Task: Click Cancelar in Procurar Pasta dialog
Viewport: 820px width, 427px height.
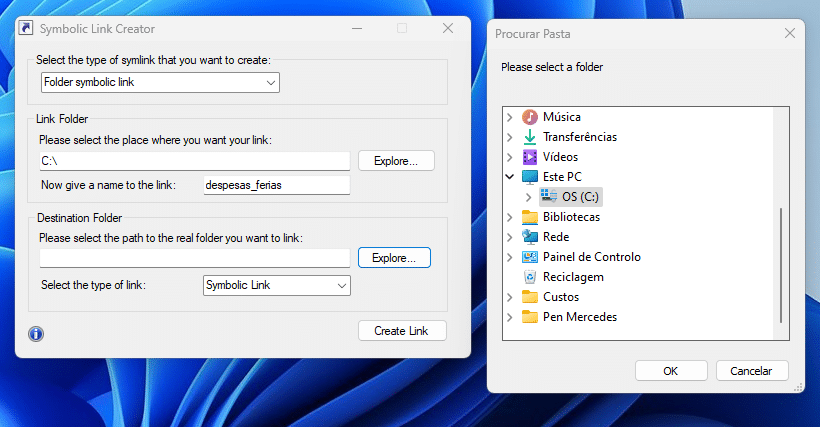Action: click(x=751, y=371)
